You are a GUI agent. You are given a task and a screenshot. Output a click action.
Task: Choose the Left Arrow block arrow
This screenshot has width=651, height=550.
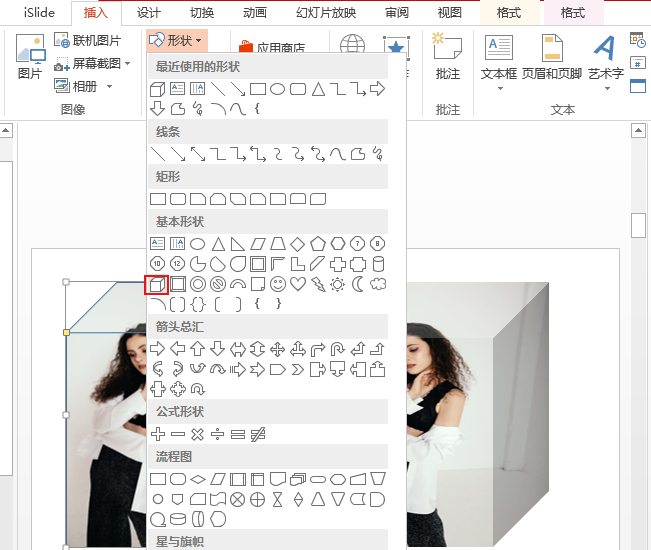point(177,349)
